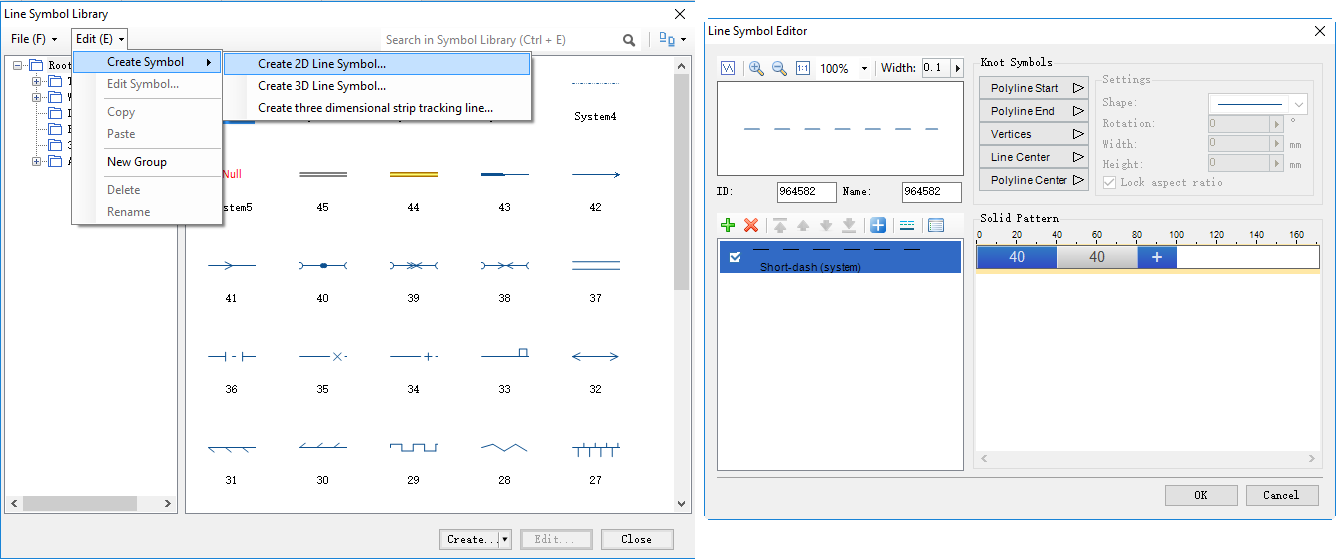Screen dimensions: 1336x559
Task: Toggle the Short-dash (system) layer checkbox
Action: click(x=735, y=258)
